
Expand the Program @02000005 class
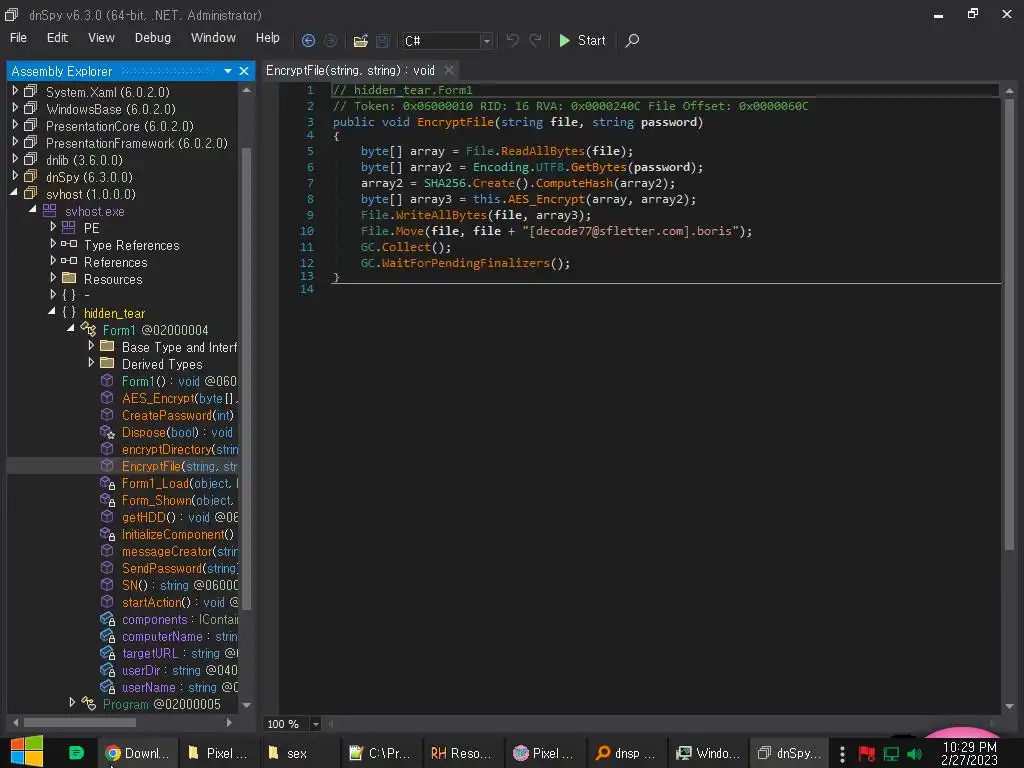[72, 703]
